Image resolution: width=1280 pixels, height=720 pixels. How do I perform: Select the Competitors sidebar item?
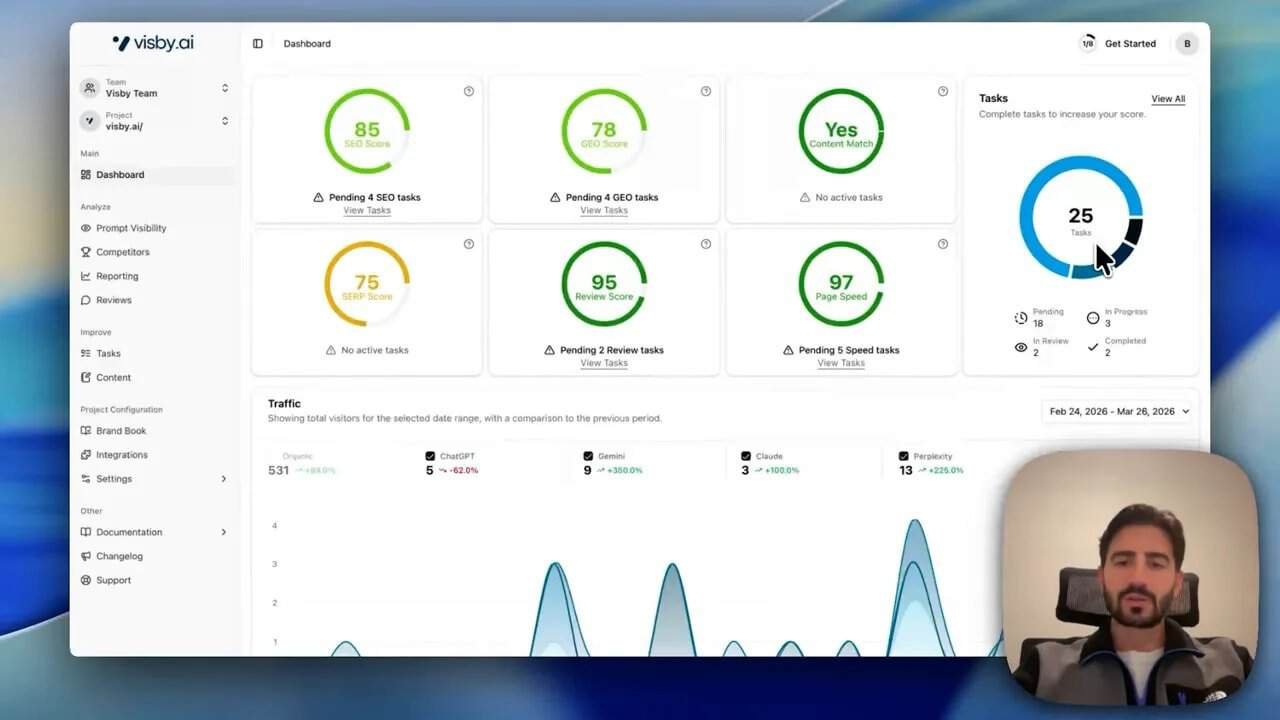pyautogui.click(x=119, y=251)
